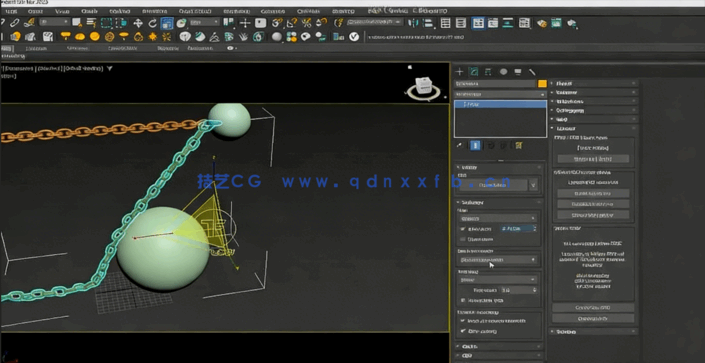
Task: Activate the Select Object tool
Action: pyautogui.click(x=77, y=22)
